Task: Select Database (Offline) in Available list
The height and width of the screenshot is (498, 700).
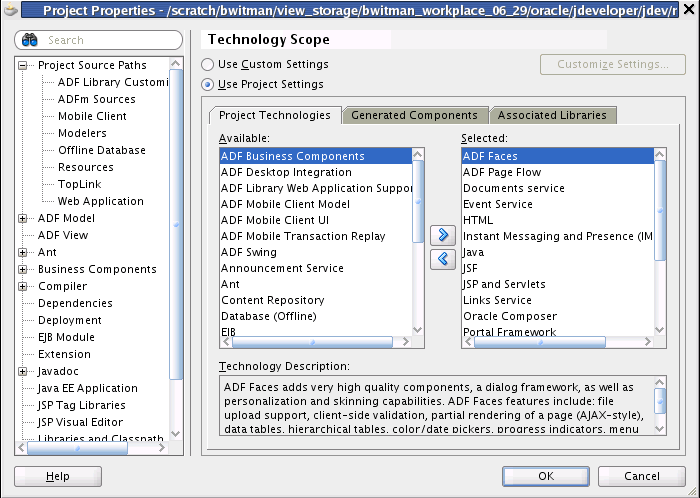Action: coord(316,316)
